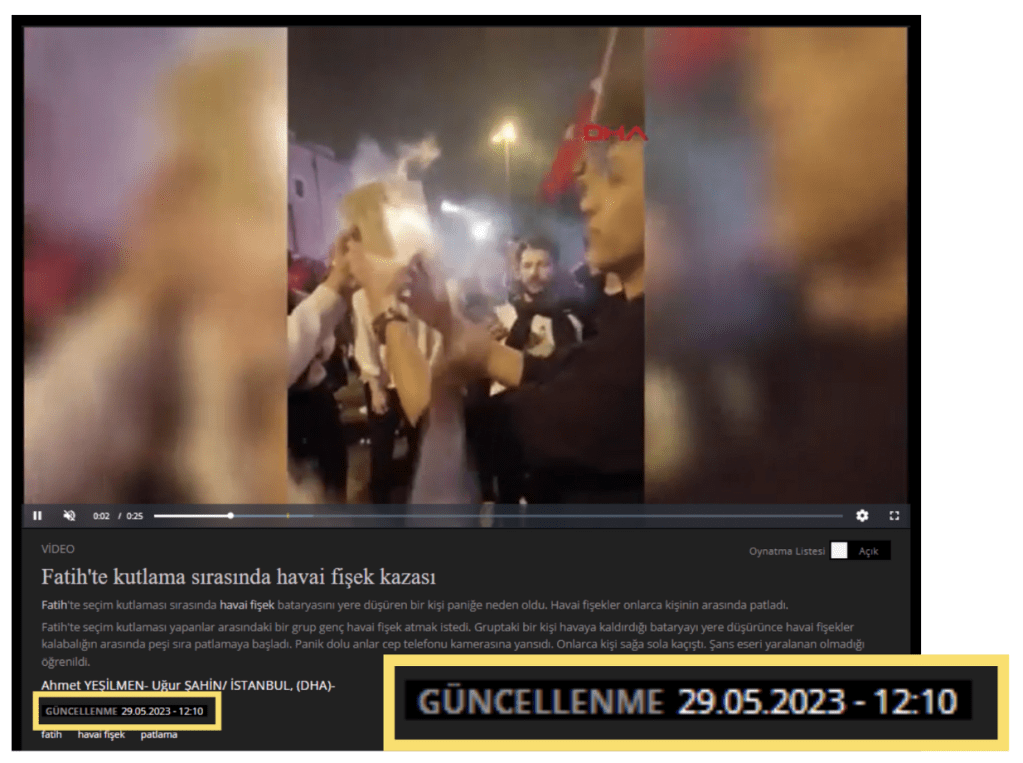This screenshot has height=763, width=1023.
Task: Pause the video playback
Action: pyautogui.click(x=37, y=516)
